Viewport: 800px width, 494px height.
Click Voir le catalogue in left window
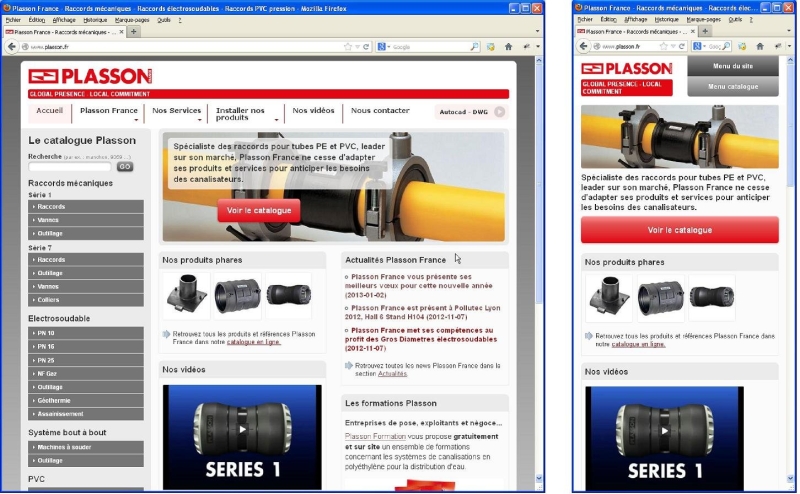pos(259,210)
